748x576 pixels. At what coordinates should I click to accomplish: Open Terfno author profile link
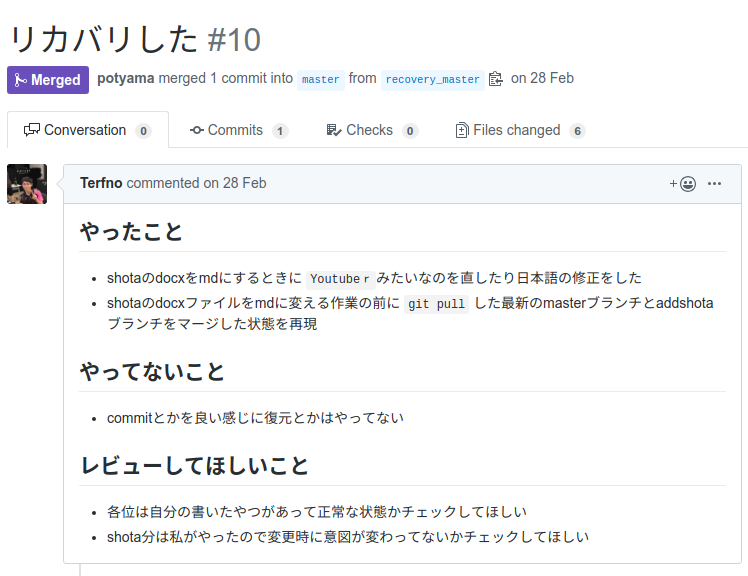[101, 183]
